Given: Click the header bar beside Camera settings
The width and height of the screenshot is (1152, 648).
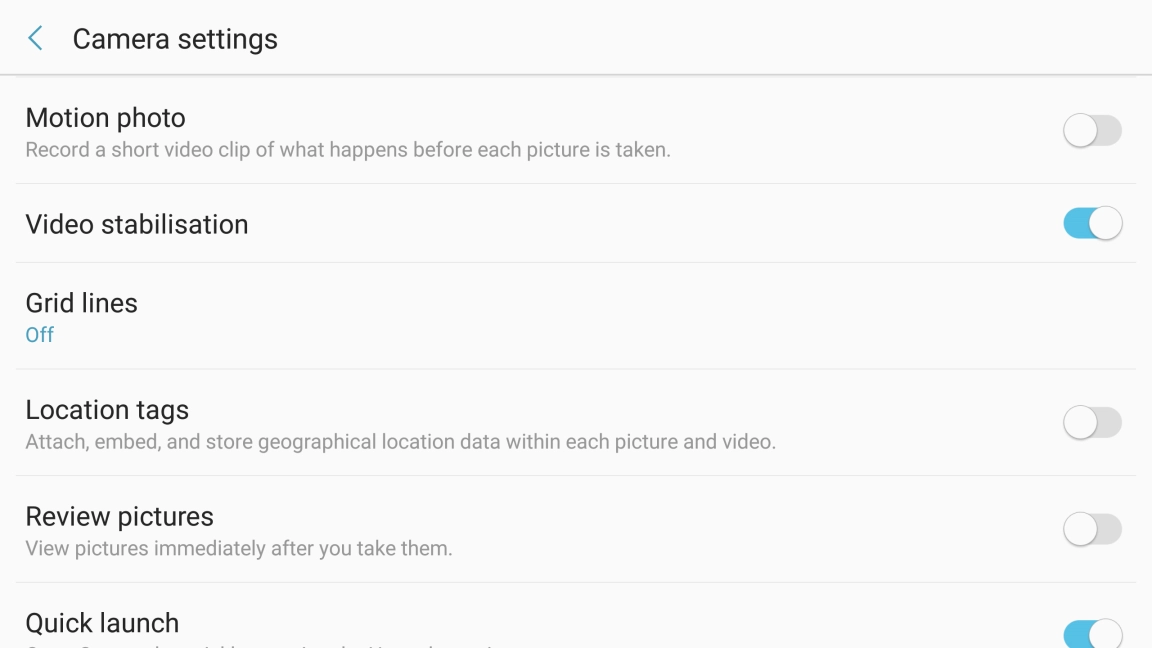Looking at the screenshot, I should [700, 39].
